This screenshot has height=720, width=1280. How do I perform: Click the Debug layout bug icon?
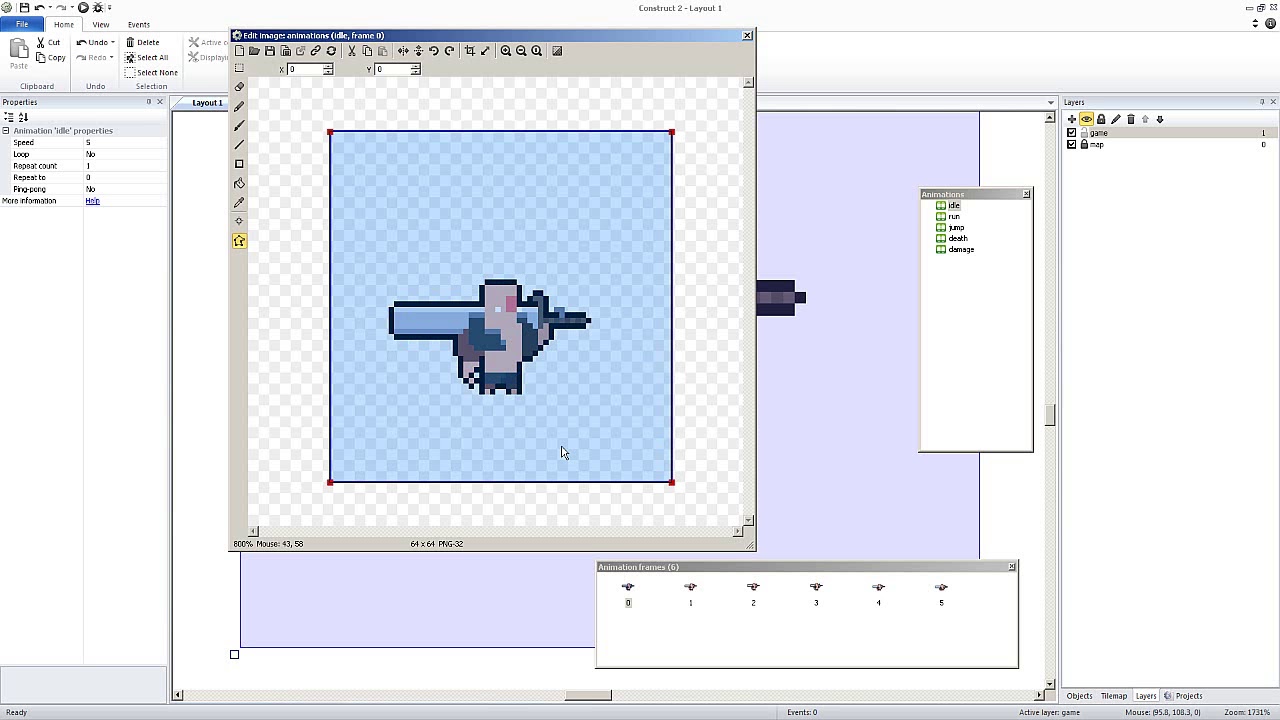coord(97,8)
